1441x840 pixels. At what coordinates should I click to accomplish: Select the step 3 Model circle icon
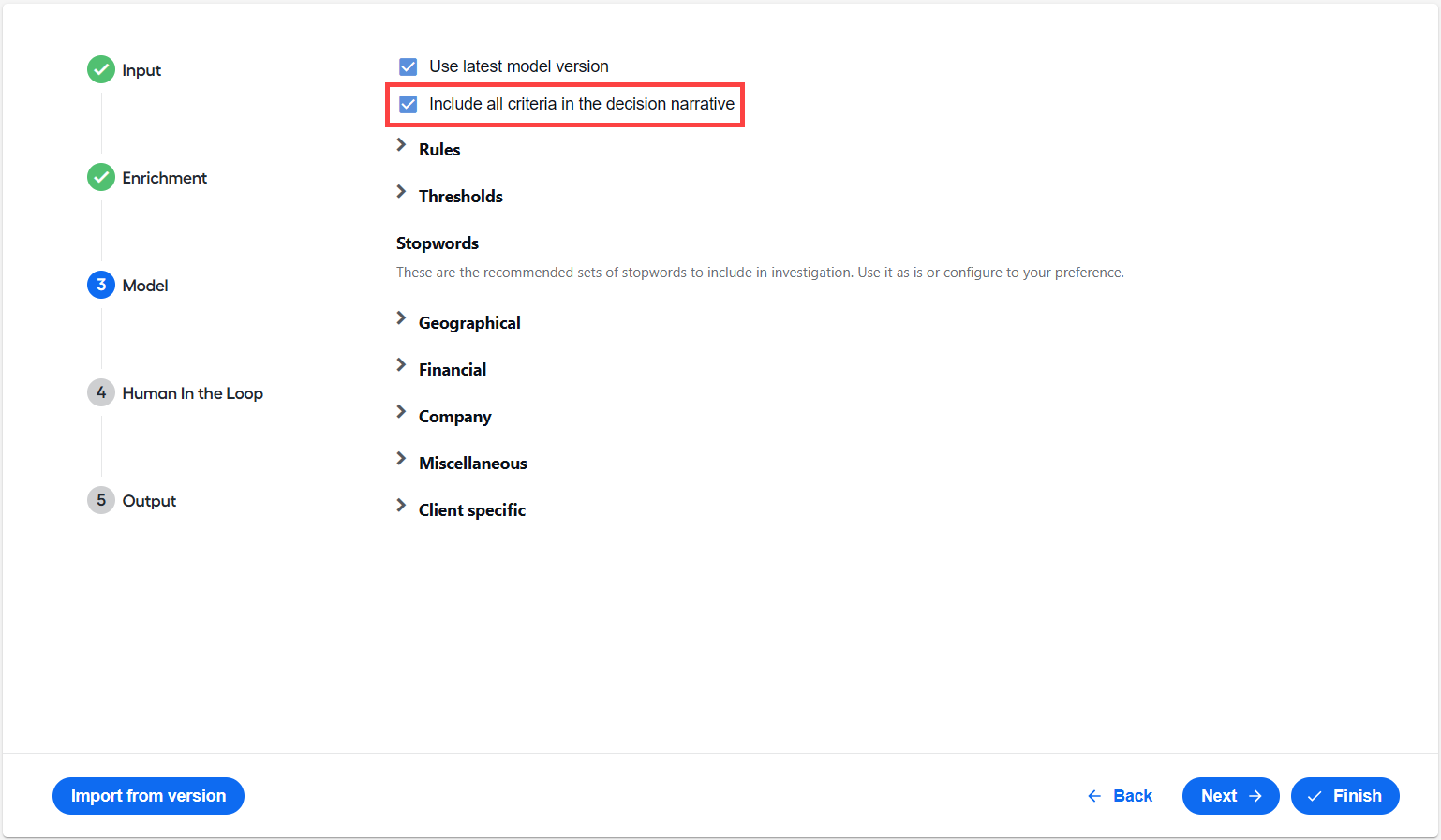pos(101,285)
